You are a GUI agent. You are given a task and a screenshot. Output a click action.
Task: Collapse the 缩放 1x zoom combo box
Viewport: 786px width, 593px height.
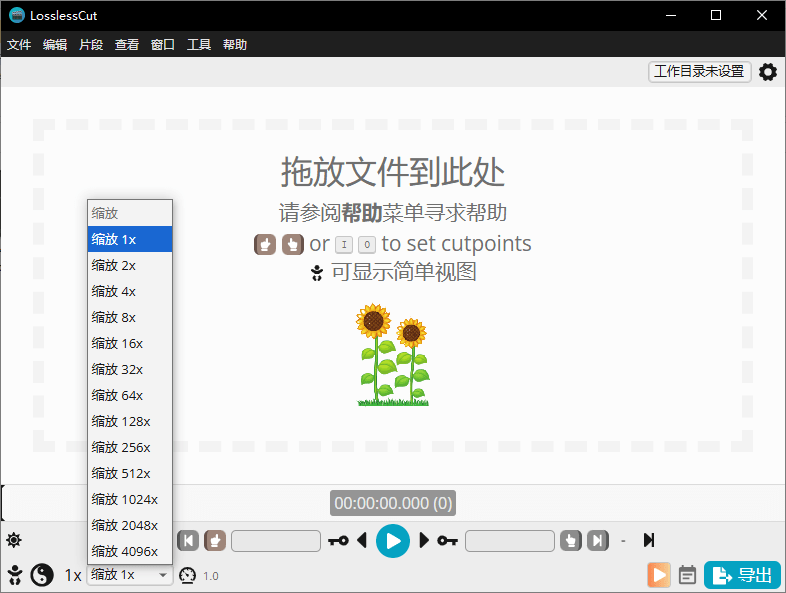point(129,575)
